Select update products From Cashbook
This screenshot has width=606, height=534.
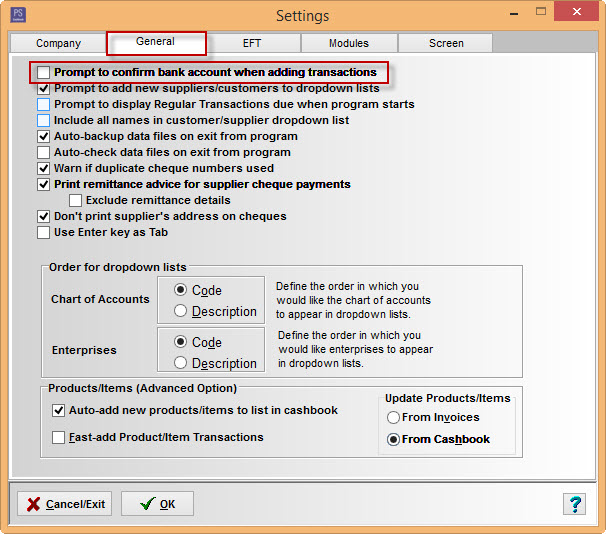tap(393, 439)
